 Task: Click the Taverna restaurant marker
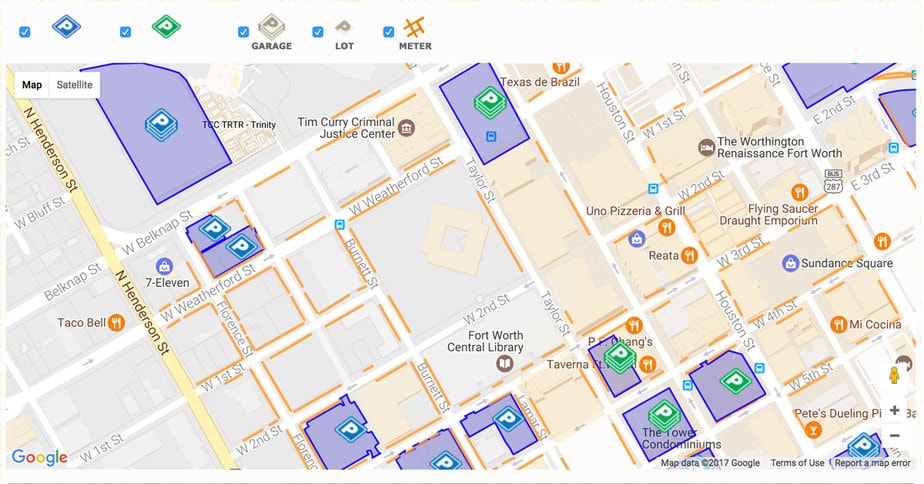point(648,364)
